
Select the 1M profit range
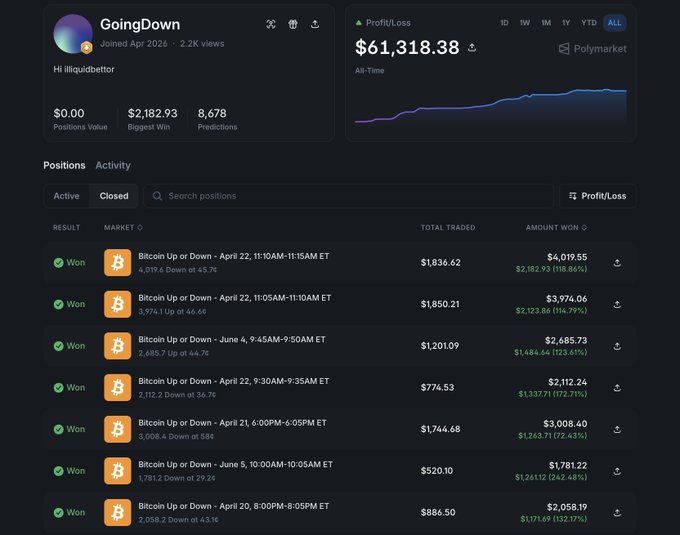[x=546, y=23]
